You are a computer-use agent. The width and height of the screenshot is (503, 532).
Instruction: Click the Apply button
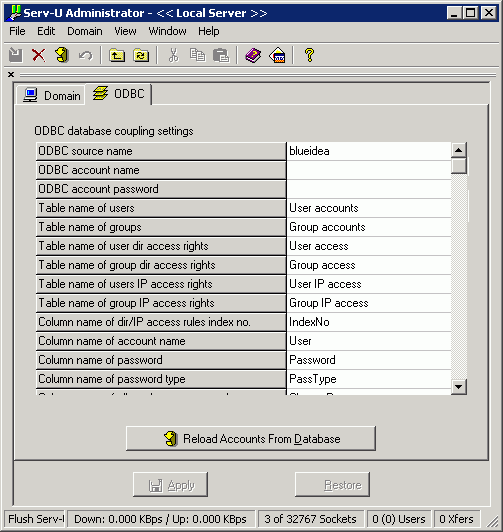(170, 485)
